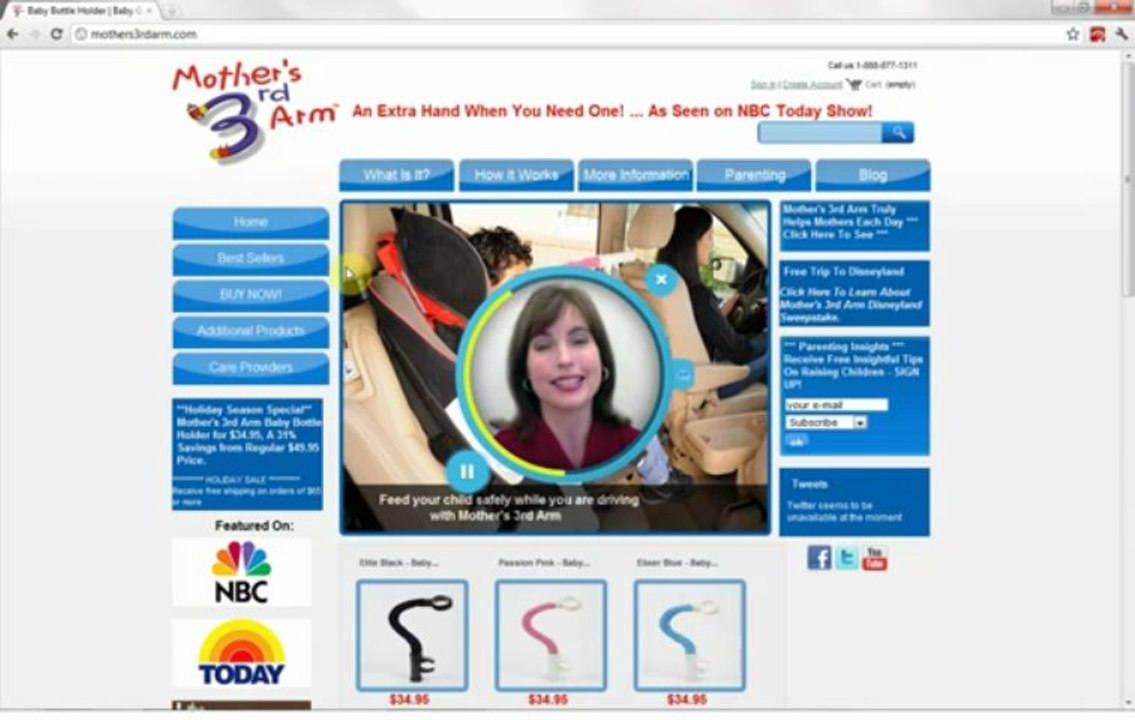1135x720 pixels.
Task: Click the newsletter ok button
Action: [x=796, y=441]
